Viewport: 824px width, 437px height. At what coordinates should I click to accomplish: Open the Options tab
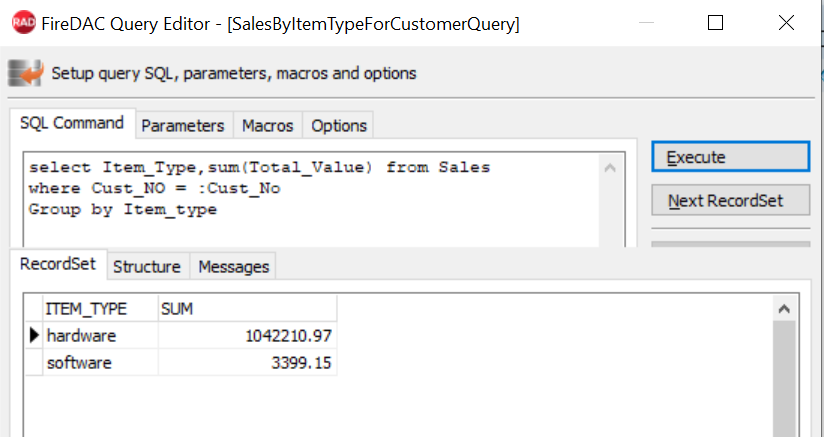point(339,126)
